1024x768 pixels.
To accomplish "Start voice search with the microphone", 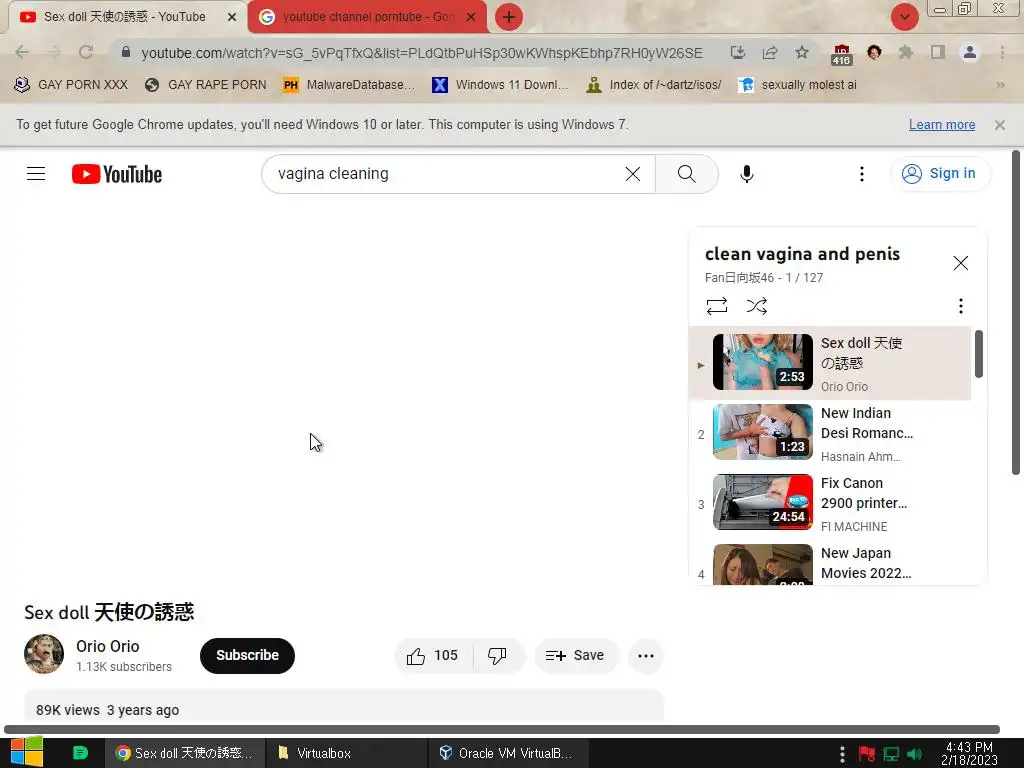I will click(746, 174).
